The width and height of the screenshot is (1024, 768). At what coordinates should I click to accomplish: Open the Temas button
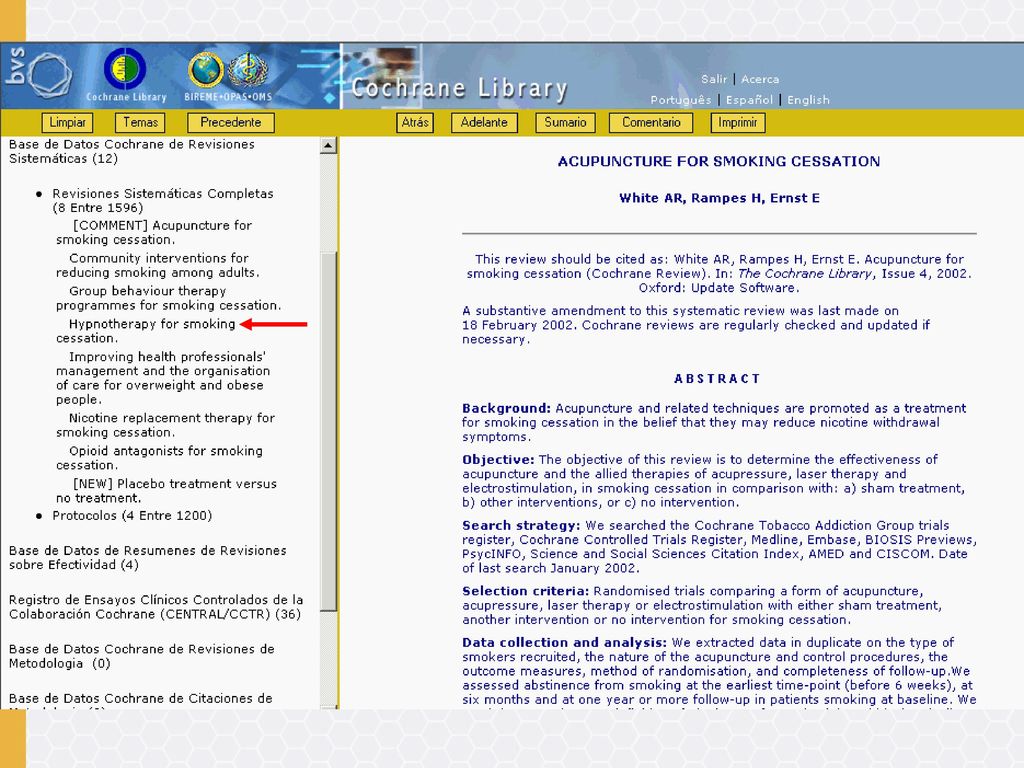[140, 122]
